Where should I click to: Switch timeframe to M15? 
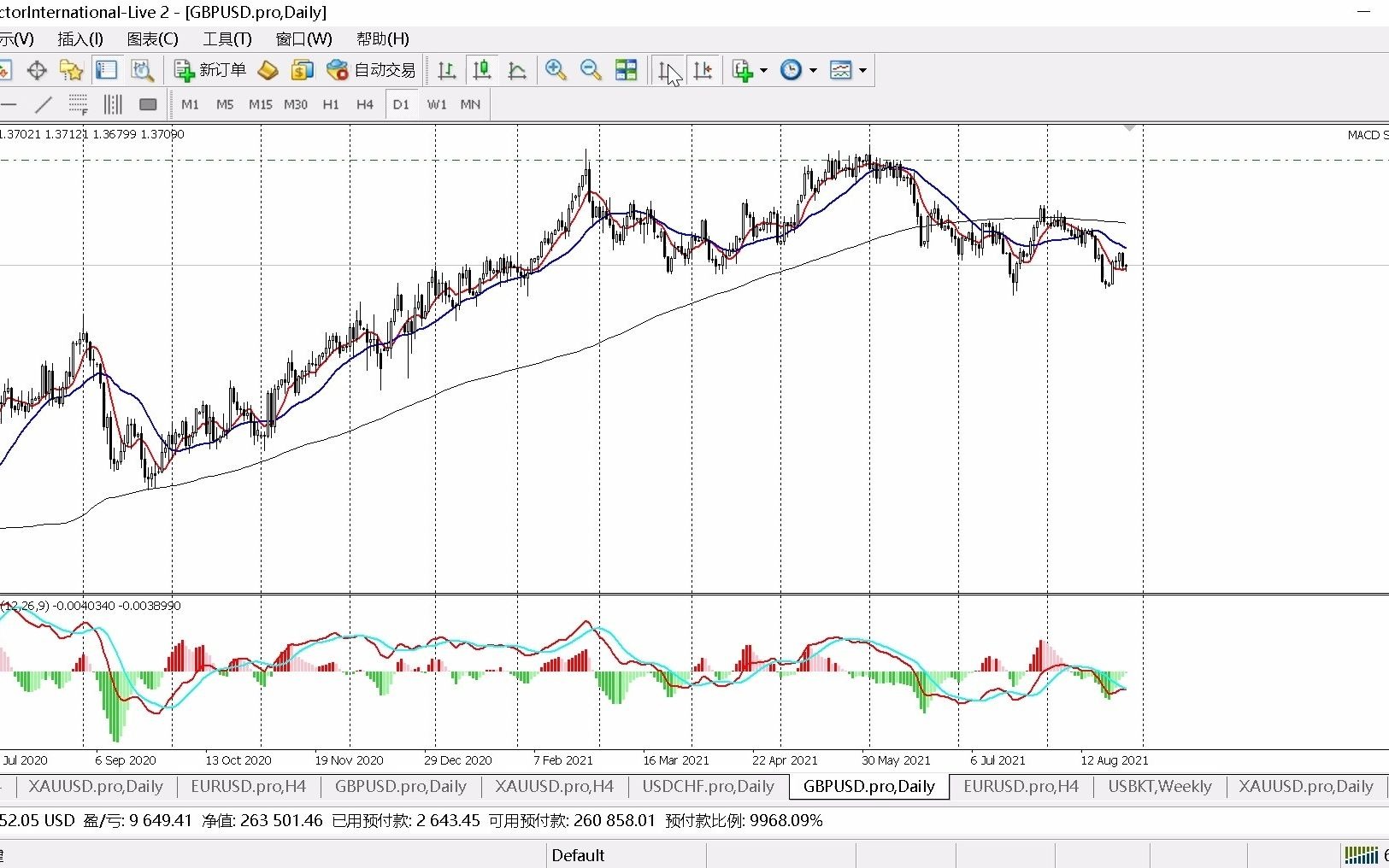point(260,104)
